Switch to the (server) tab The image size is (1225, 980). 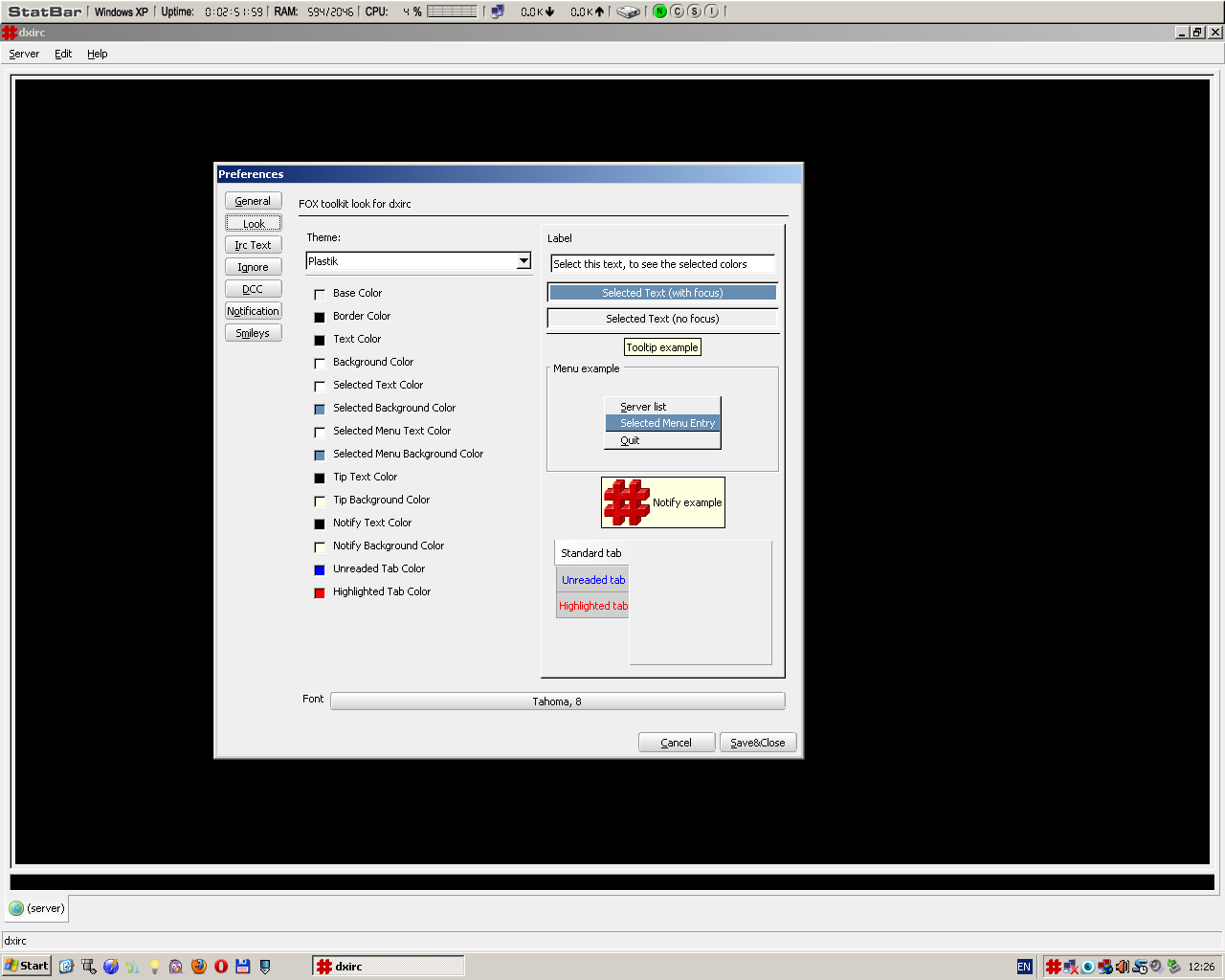pyautogui.click(x=37, y=908)
